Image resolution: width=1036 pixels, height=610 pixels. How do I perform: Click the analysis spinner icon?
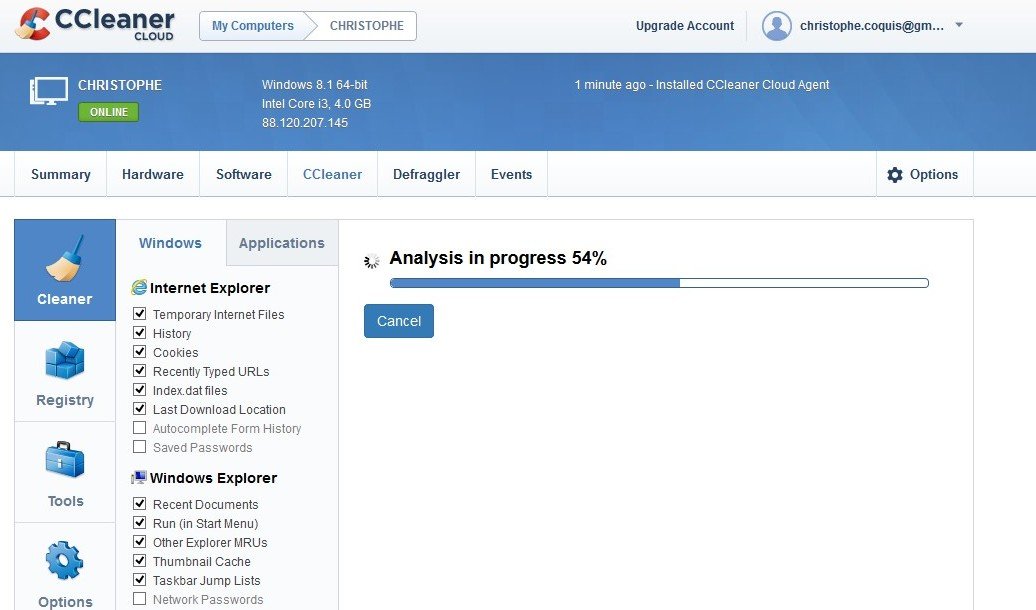coord(372,261)
